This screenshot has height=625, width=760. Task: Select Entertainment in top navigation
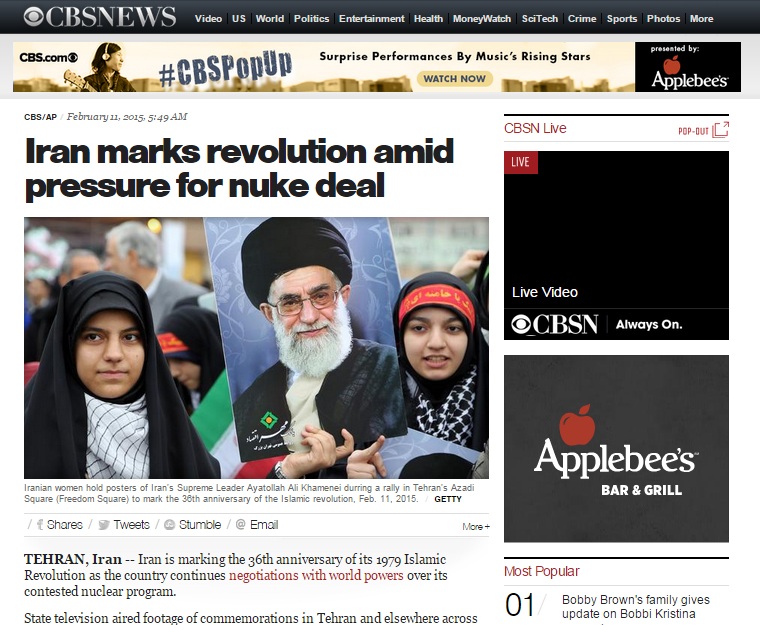point(371,18)
